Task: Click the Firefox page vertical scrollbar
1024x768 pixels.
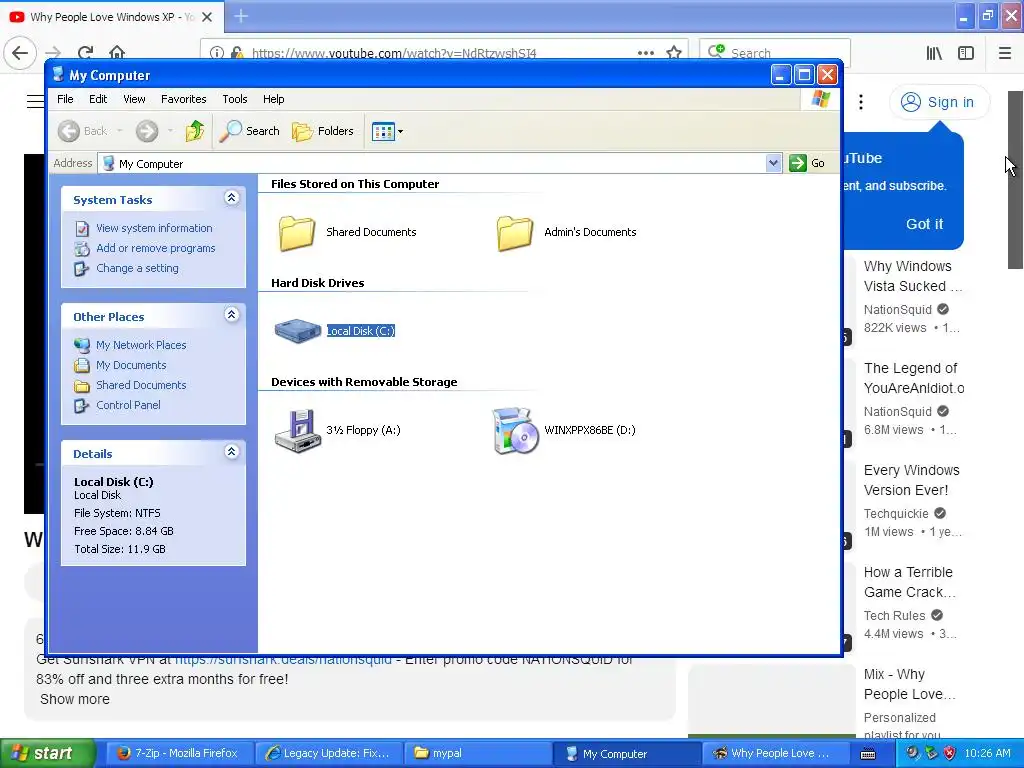Action: click(1015, 180)
